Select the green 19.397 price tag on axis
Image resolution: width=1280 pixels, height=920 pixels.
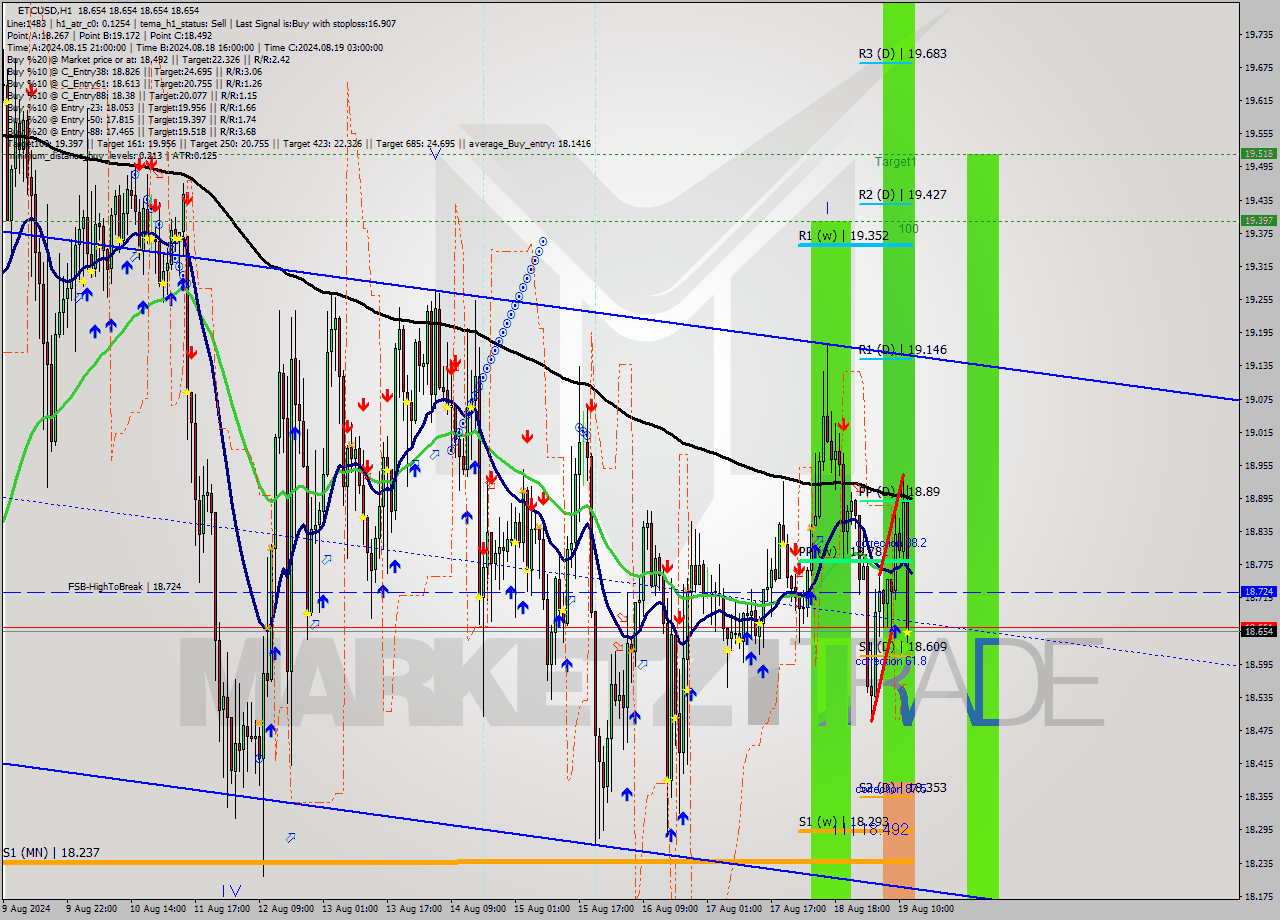(x=1258, y=220)
